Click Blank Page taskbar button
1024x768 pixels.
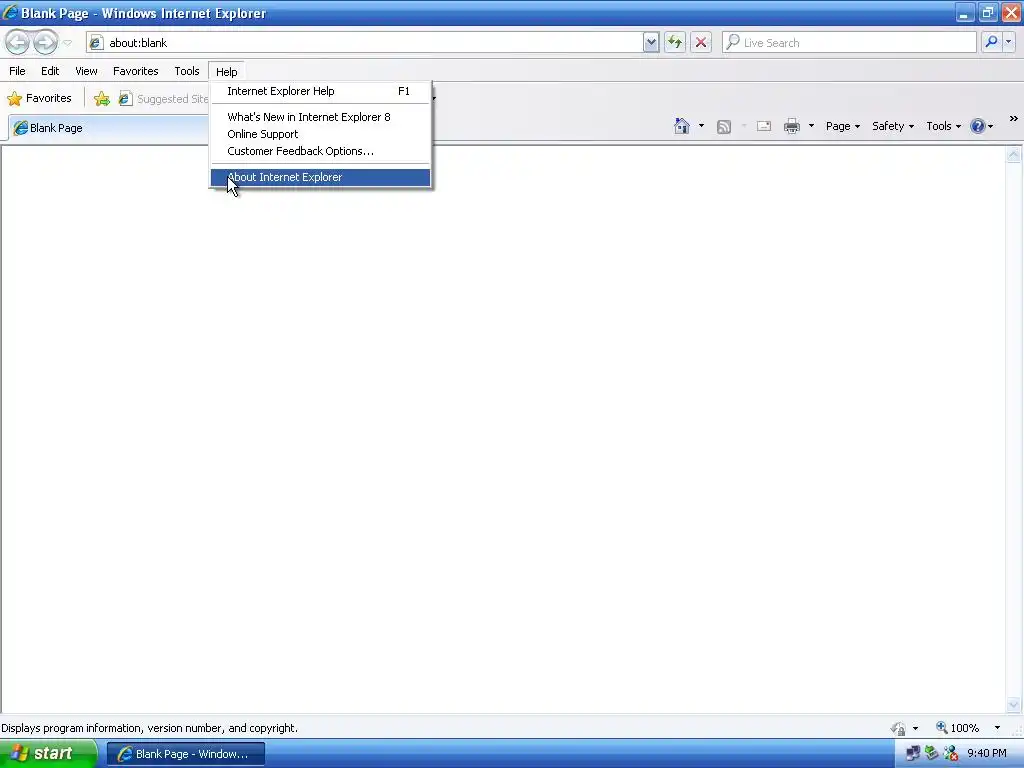coord(185,754)
